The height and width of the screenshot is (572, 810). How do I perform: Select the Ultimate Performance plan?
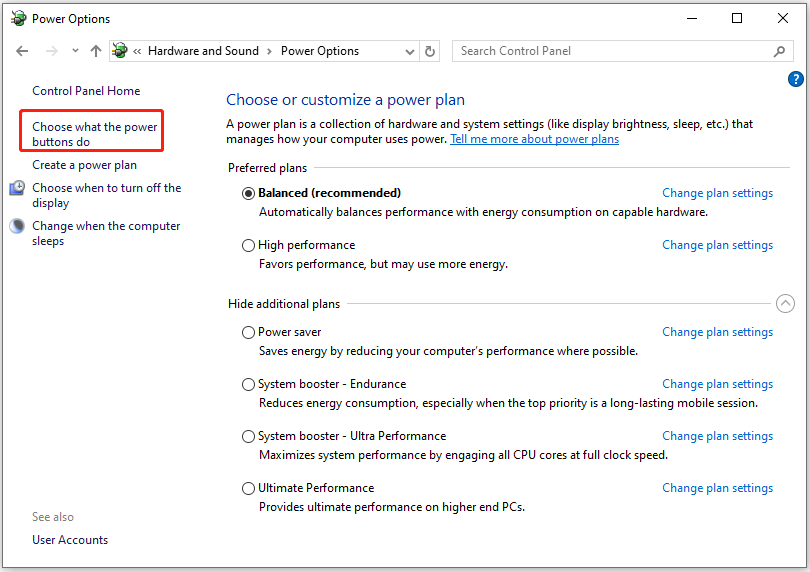click(248, 488)
